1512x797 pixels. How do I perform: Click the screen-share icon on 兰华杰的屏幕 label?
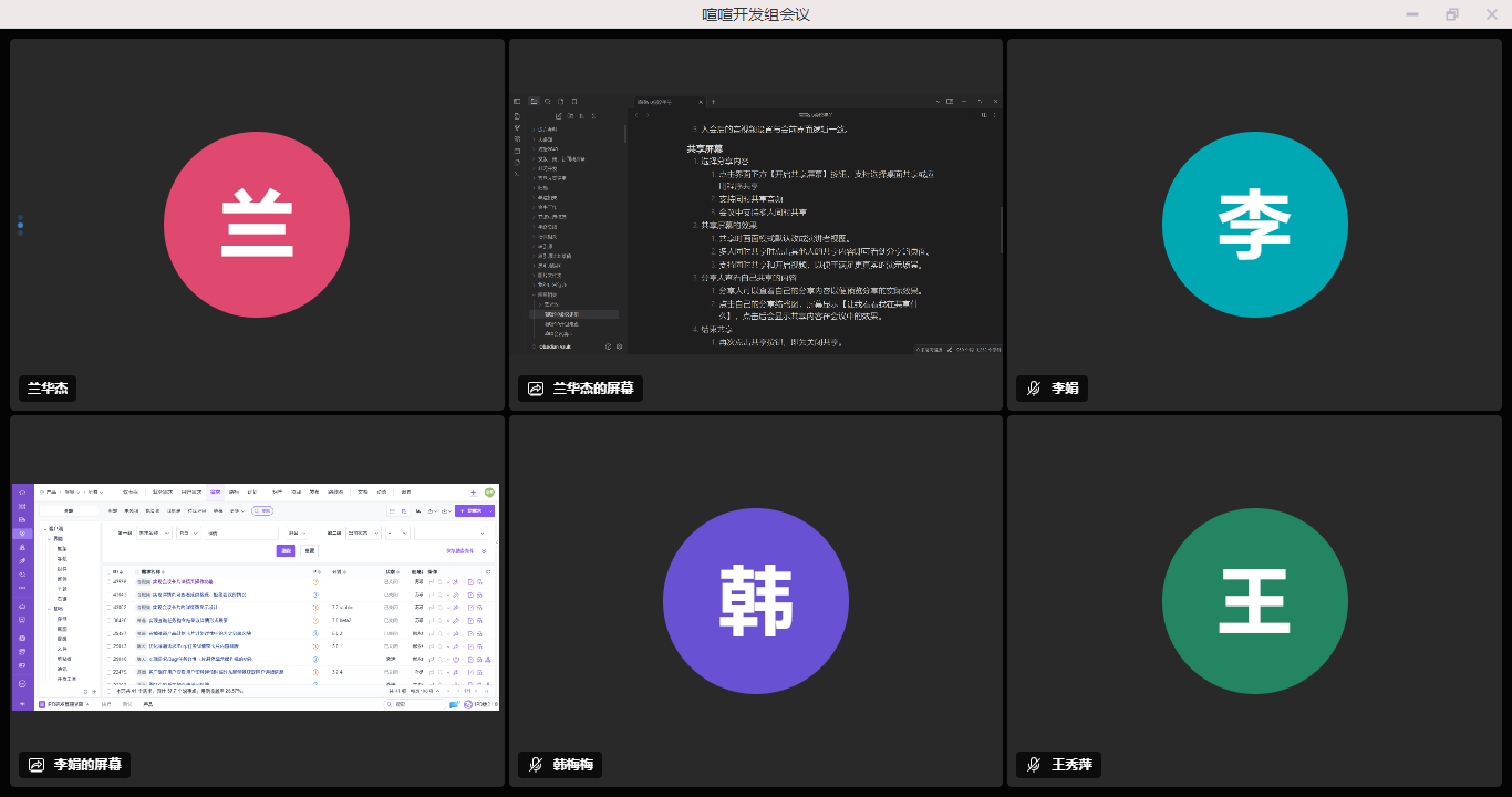[x=535, y=388]
